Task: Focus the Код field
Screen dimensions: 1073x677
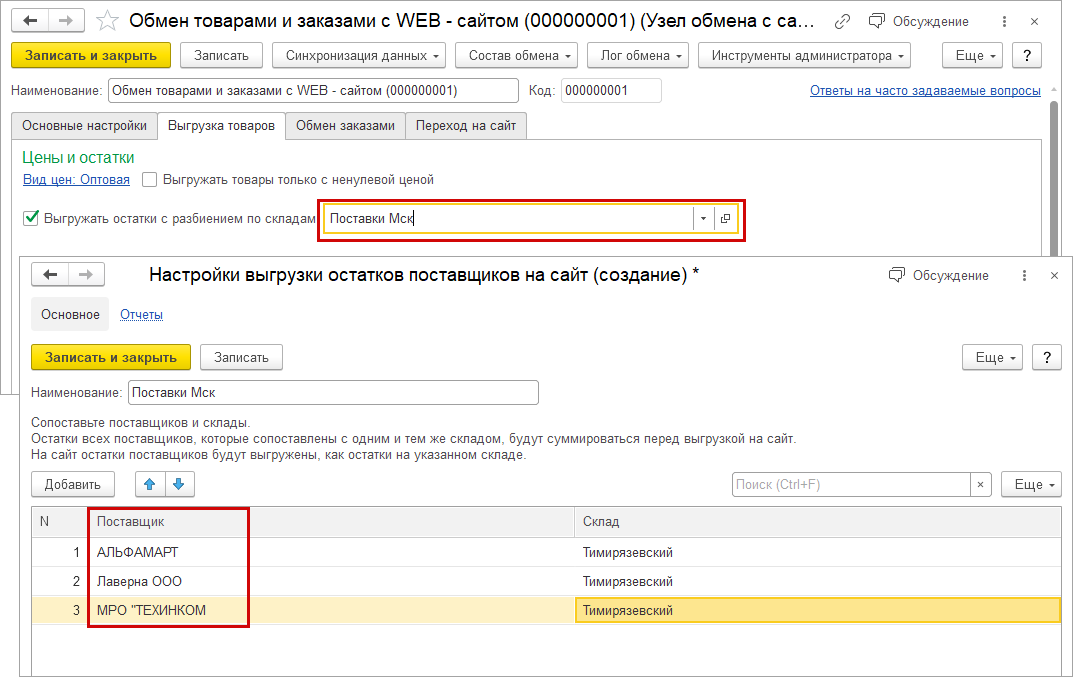Action: tap(610, 90)
